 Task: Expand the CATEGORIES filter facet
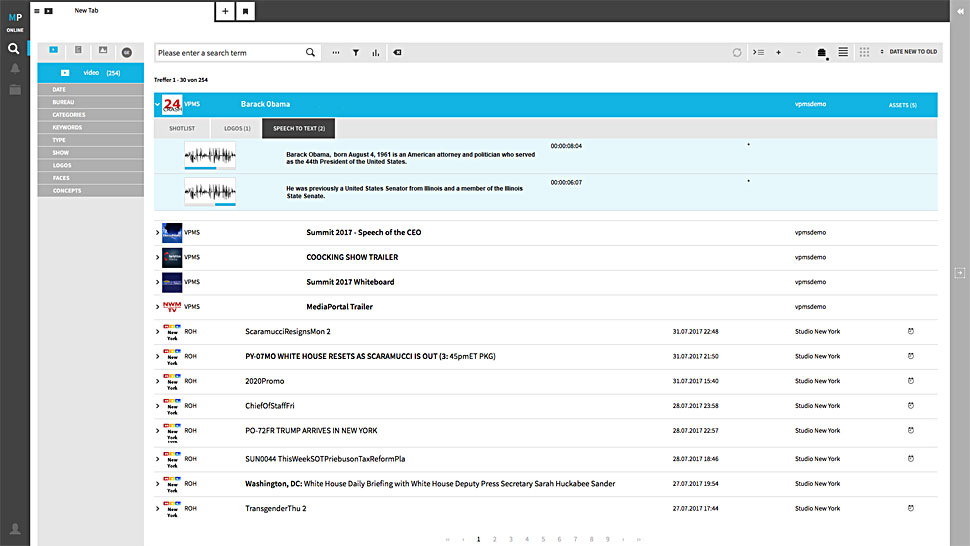tap(90, 115)
